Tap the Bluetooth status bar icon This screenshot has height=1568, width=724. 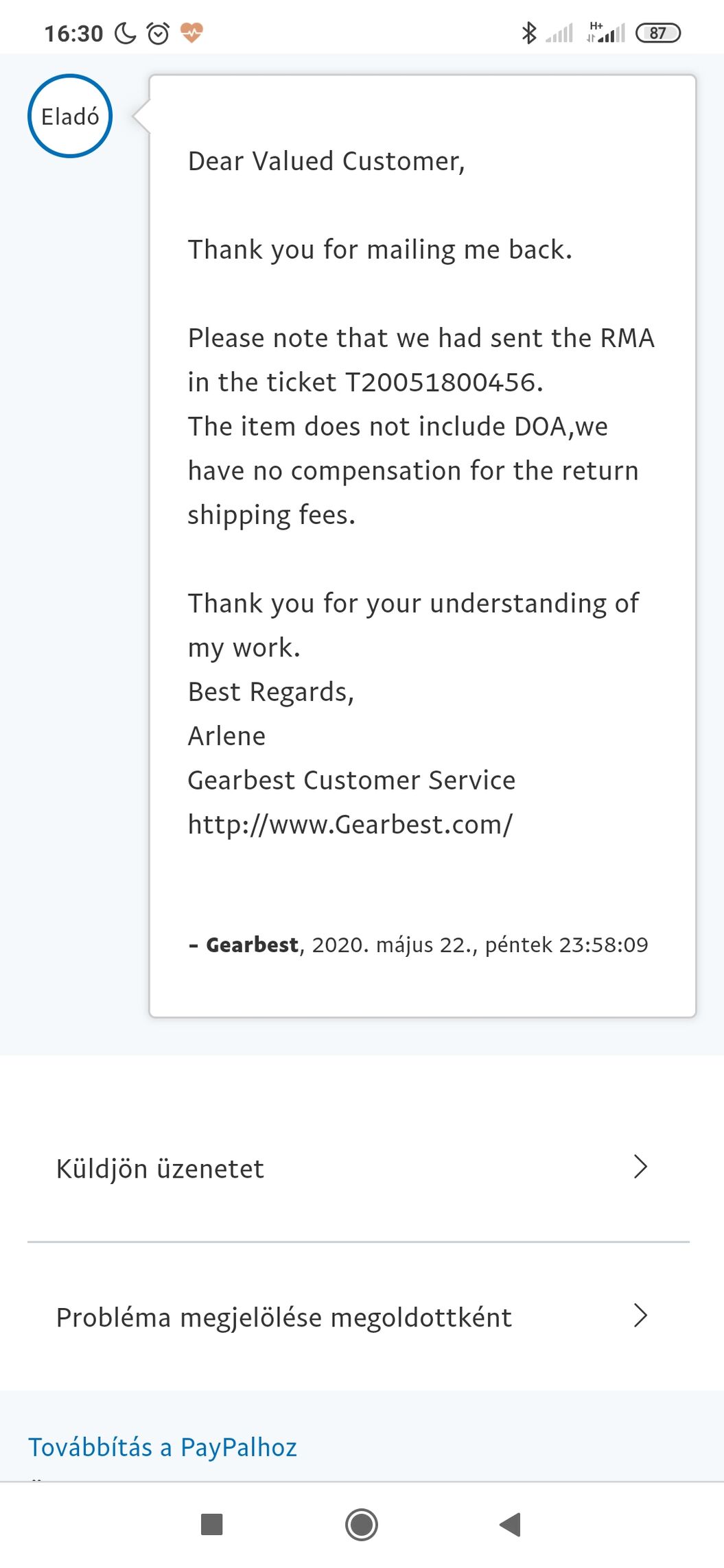tap(528, 33)
